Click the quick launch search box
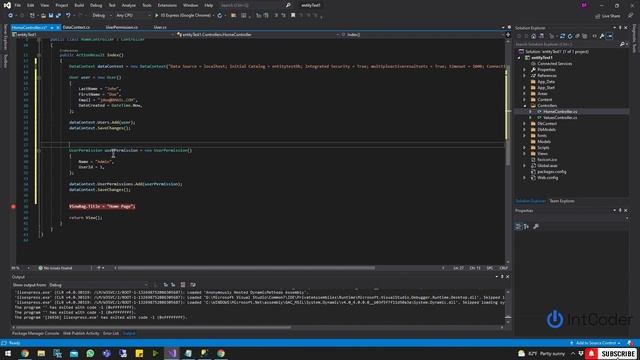This screenshot has height=360, width=640. [x=252, y=5]
